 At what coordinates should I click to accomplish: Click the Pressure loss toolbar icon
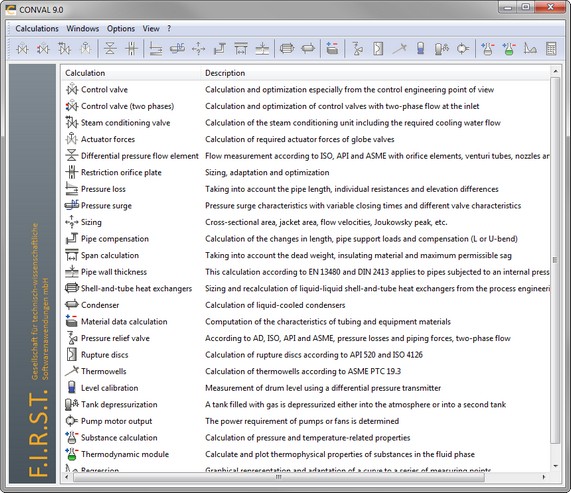(x=156, y=48)
